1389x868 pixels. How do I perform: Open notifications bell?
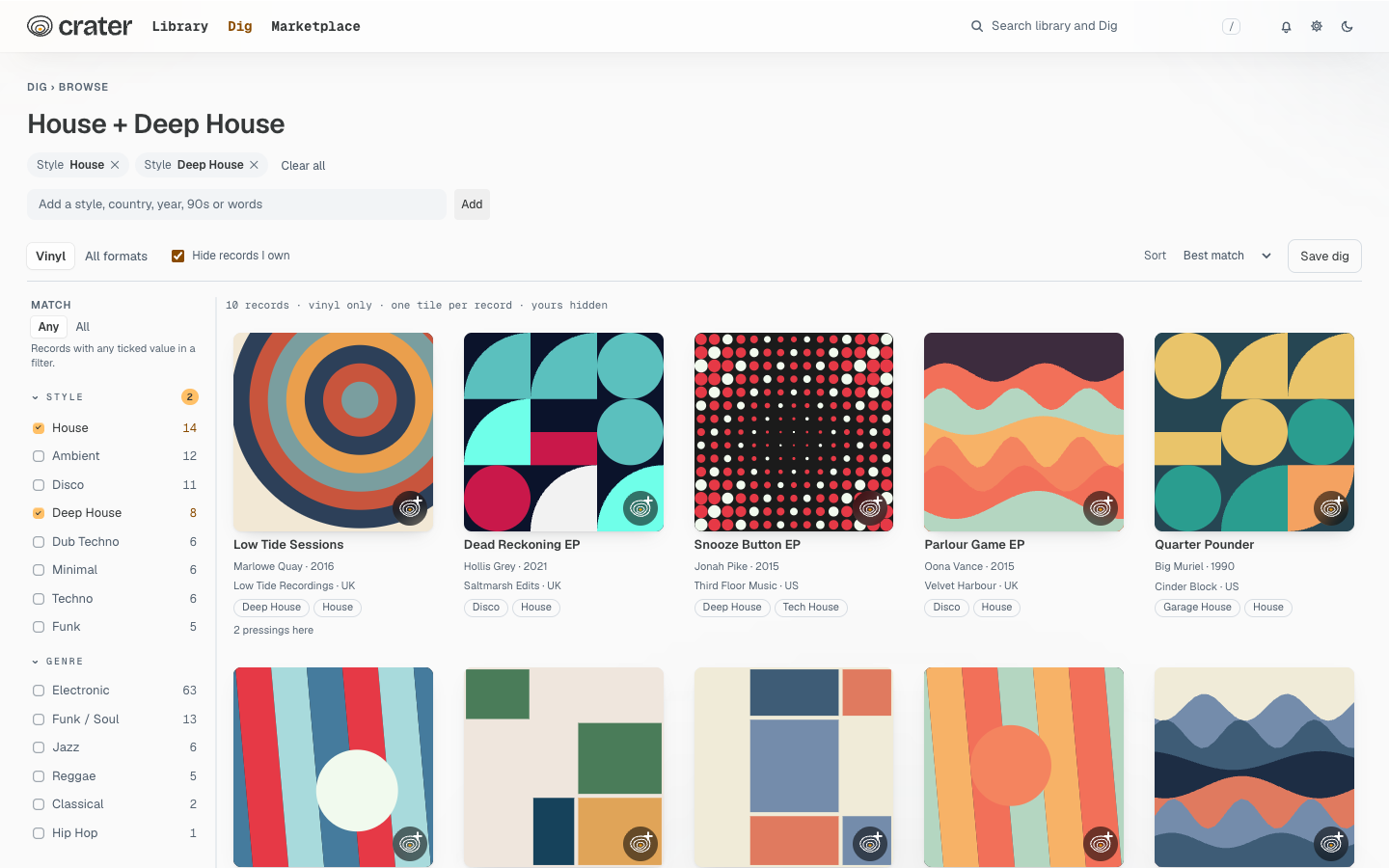coord(1286,27)
